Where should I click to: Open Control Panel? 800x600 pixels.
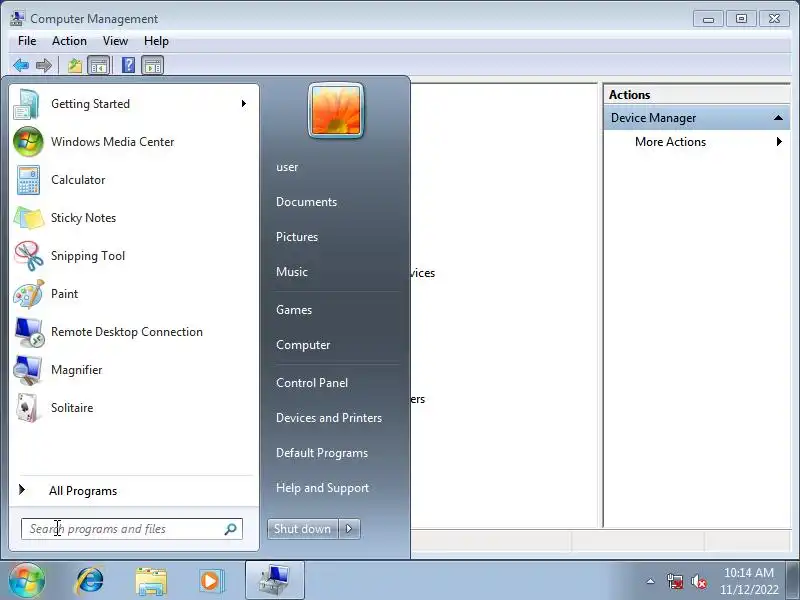(x=312, y=383)
